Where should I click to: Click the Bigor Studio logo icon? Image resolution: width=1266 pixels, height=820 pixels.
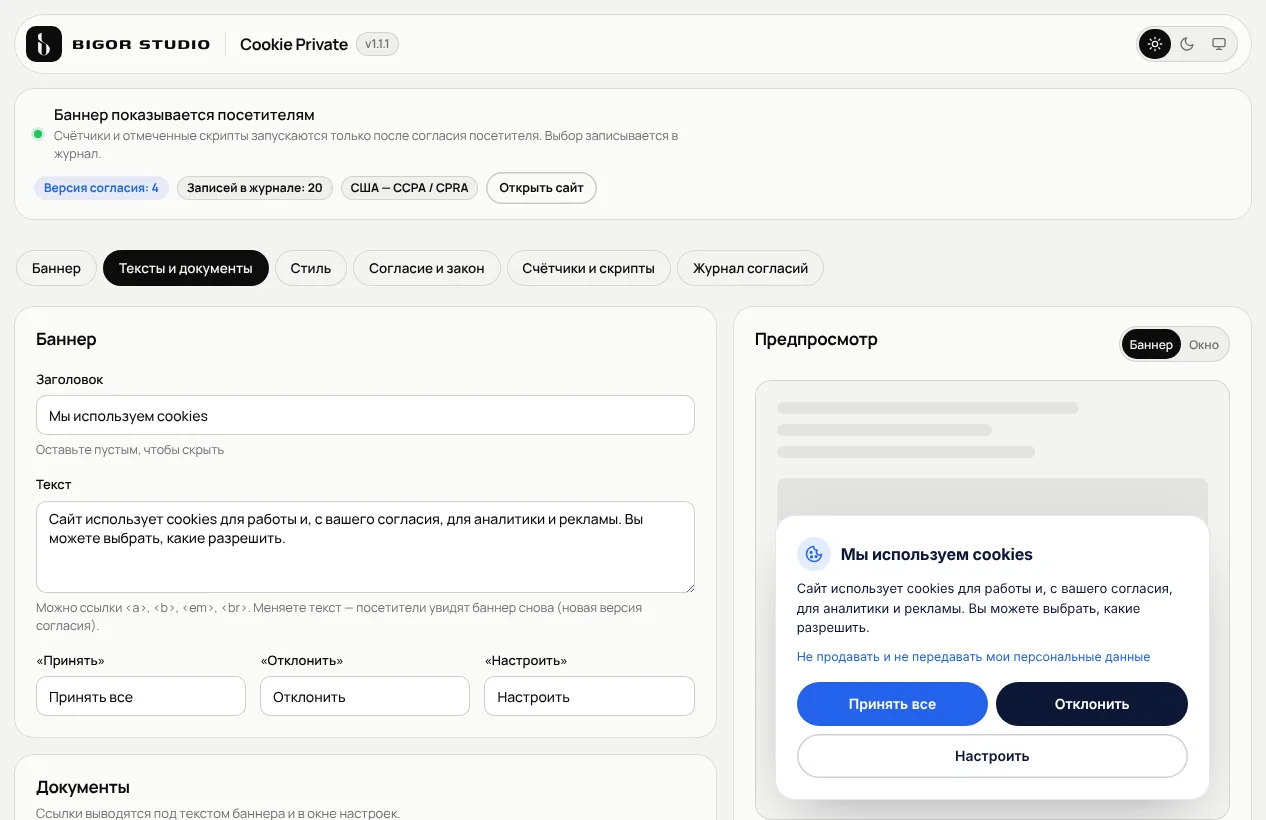(x=44, y=44)
